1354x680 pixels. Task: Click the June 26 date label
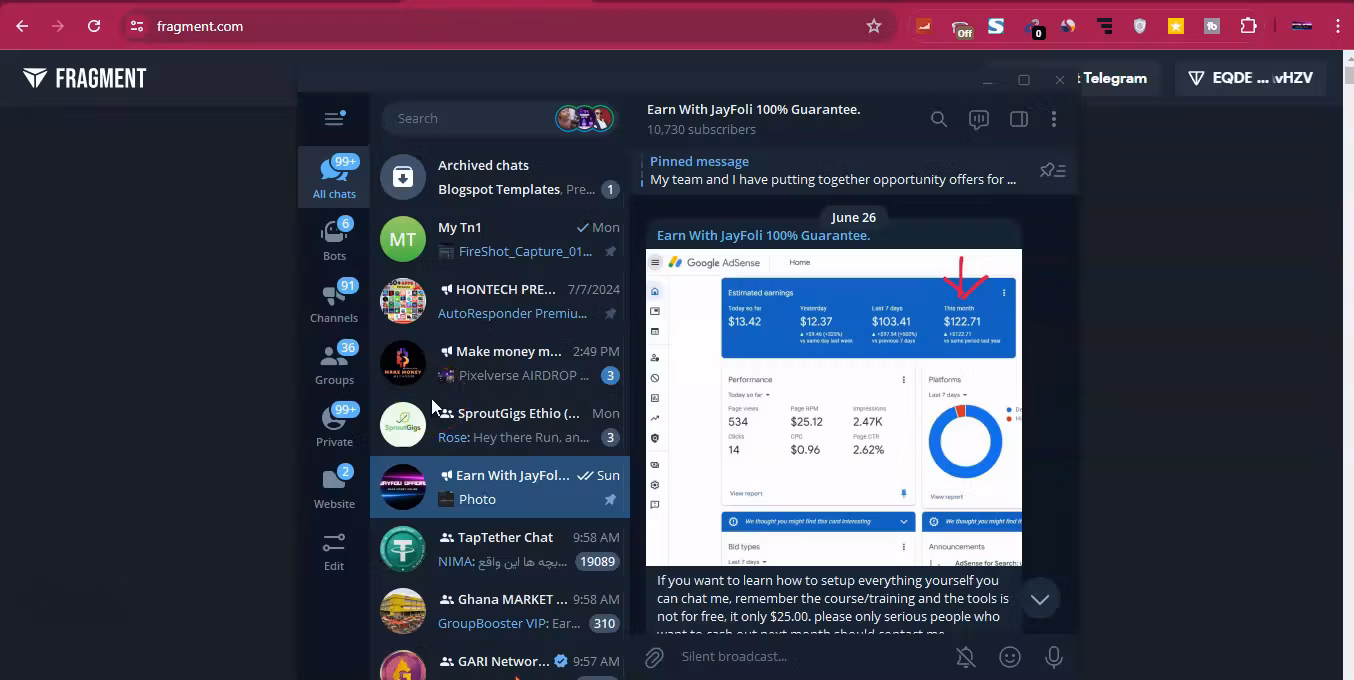pyautogui.click(x=853, y=217)
